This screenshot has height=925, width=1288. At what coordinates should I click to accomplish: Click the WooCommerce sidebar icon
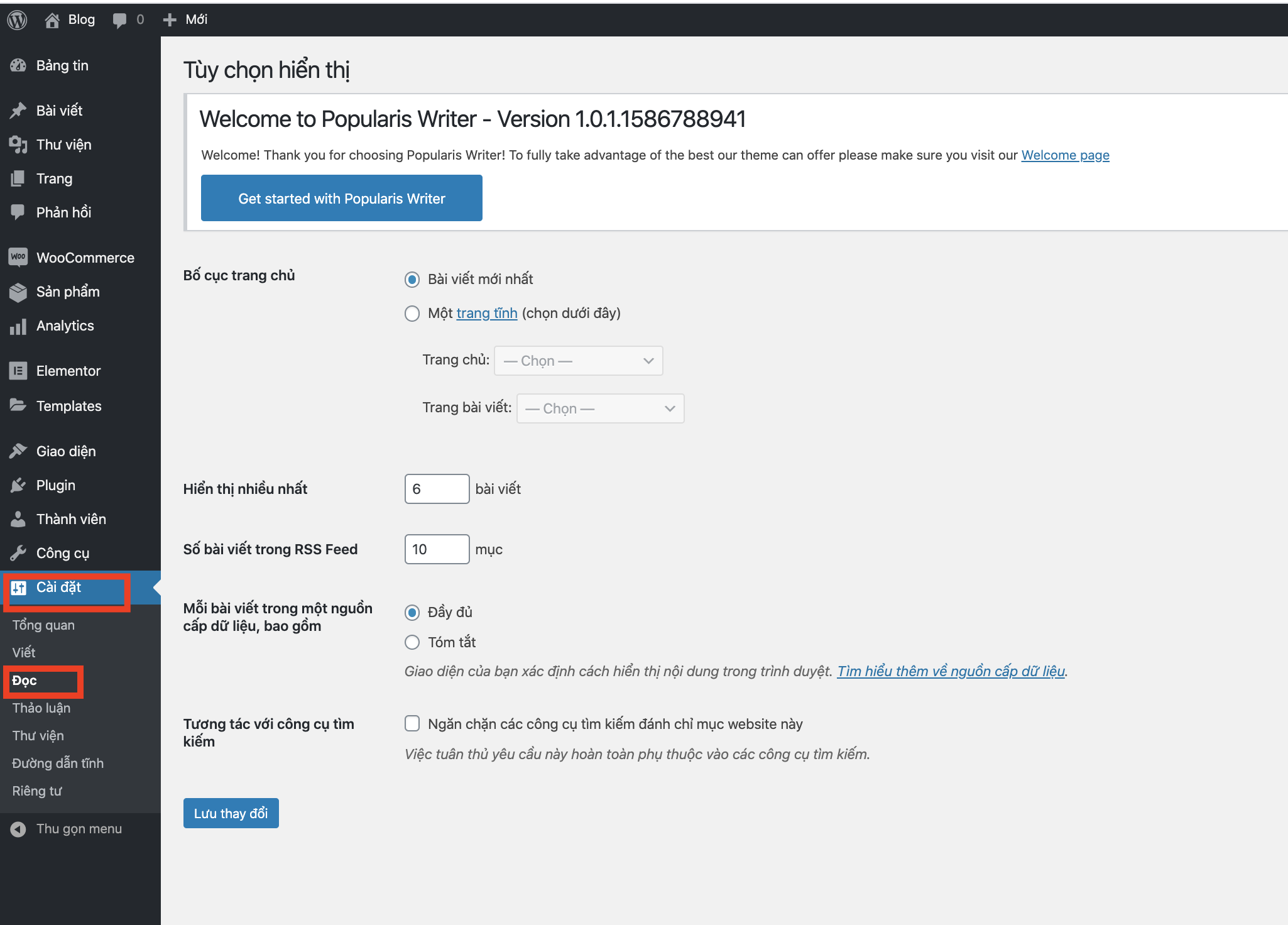click(x=18, y=258)
